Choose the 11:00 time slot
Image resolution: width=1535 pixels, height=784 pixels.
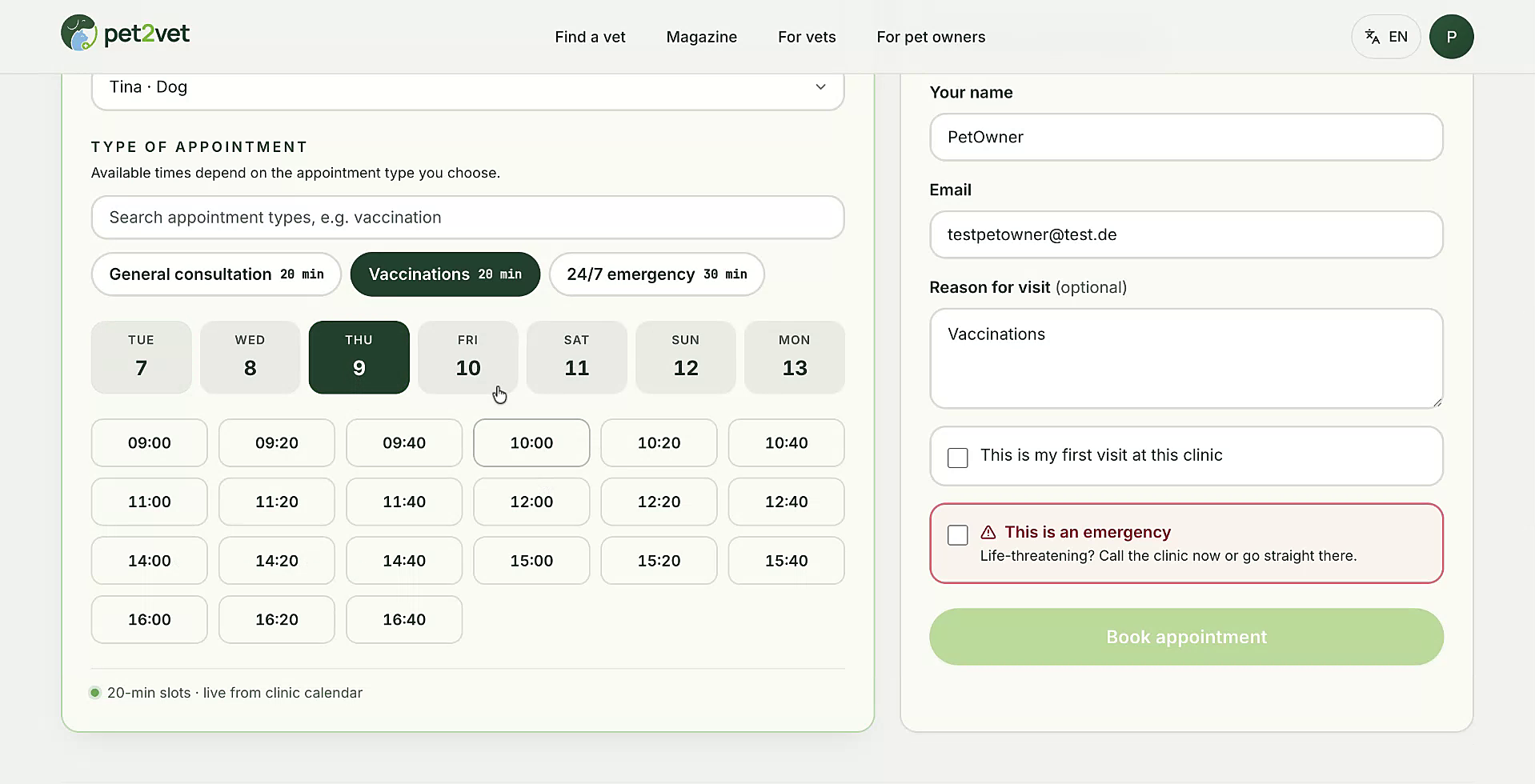click(149, 502)
